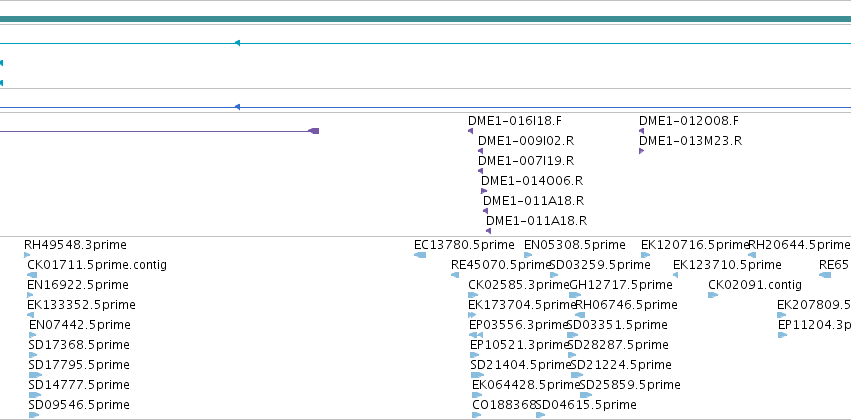Click the EP10521.3prime label
This screenshot has height=420, width=851.
tap(519, 345)
